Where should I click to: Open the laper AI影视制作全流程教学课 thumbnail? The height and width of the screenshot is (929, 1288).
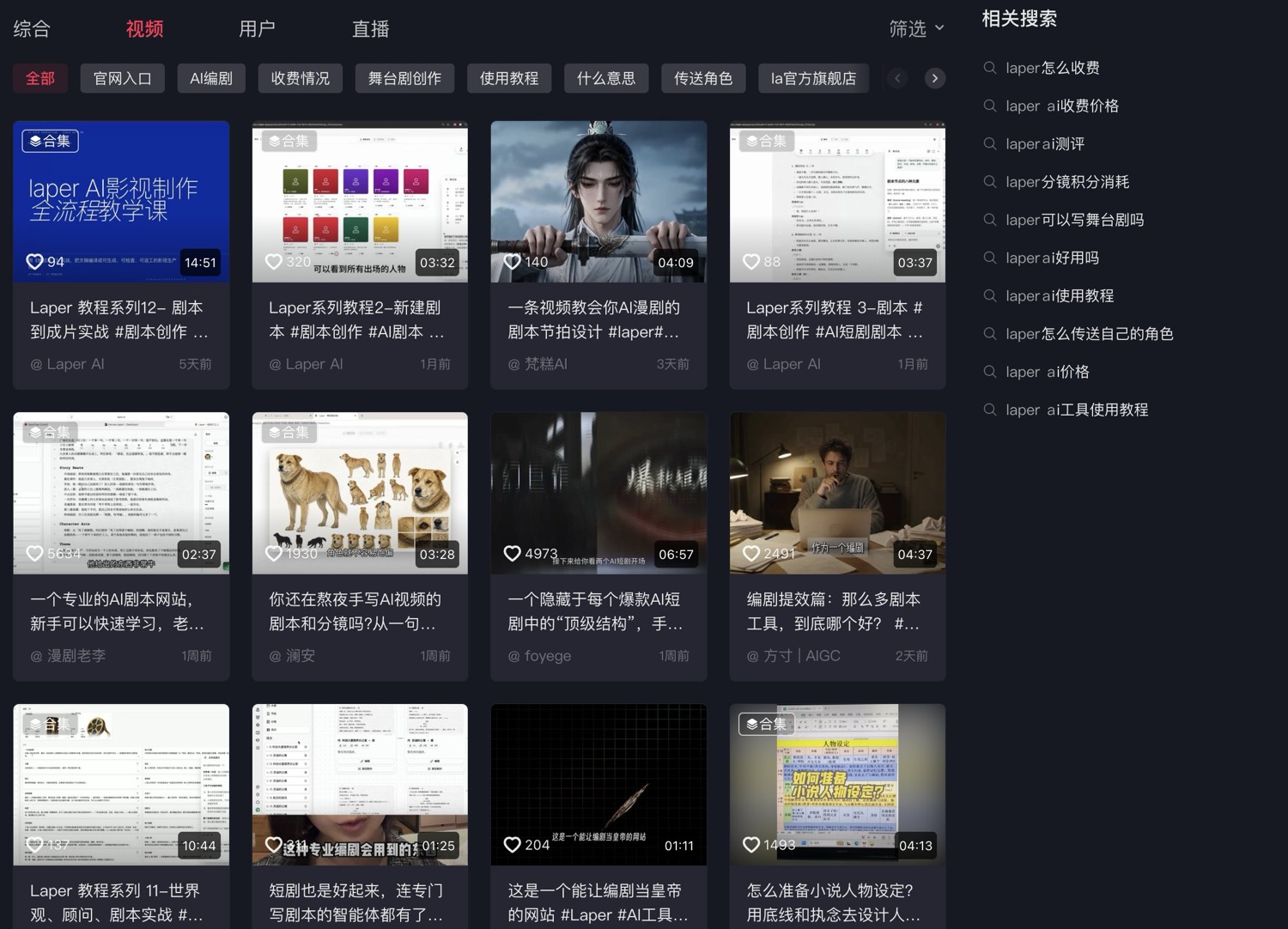point(121,202)
